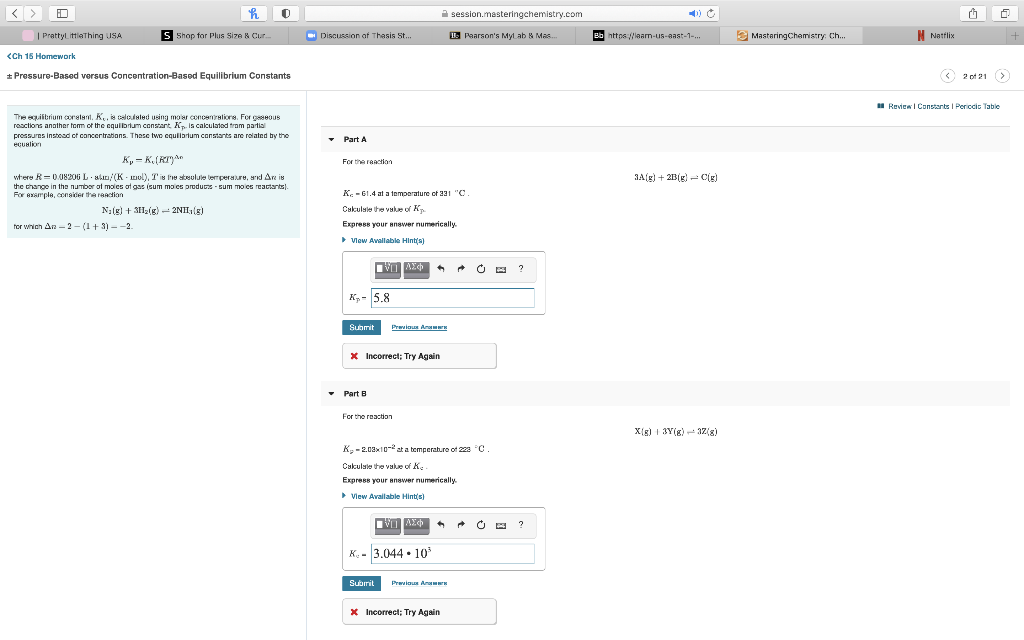Open Safari's tab overview icon

1007,14
